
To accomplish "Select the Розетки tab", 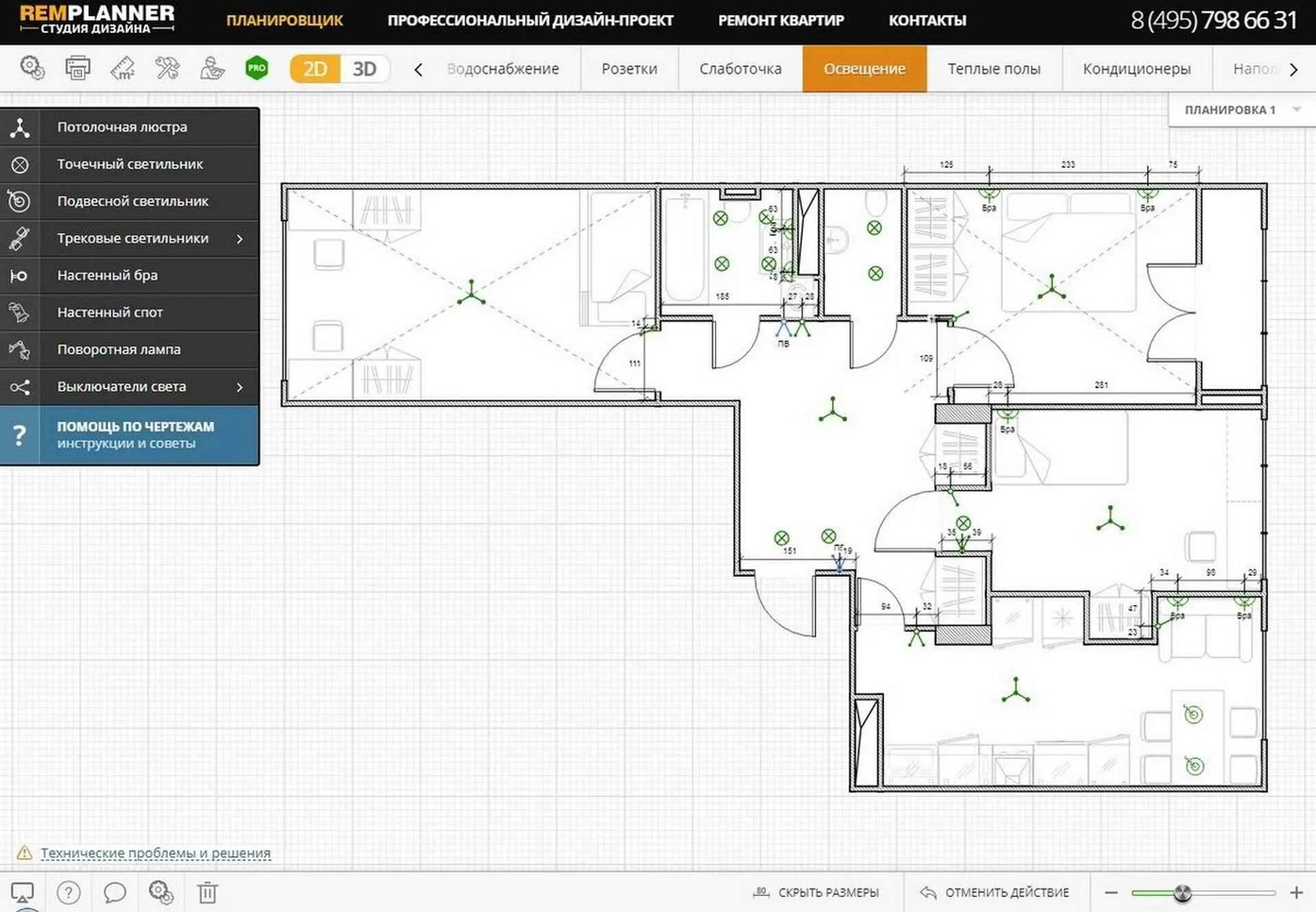I will [x=627, y=68].
